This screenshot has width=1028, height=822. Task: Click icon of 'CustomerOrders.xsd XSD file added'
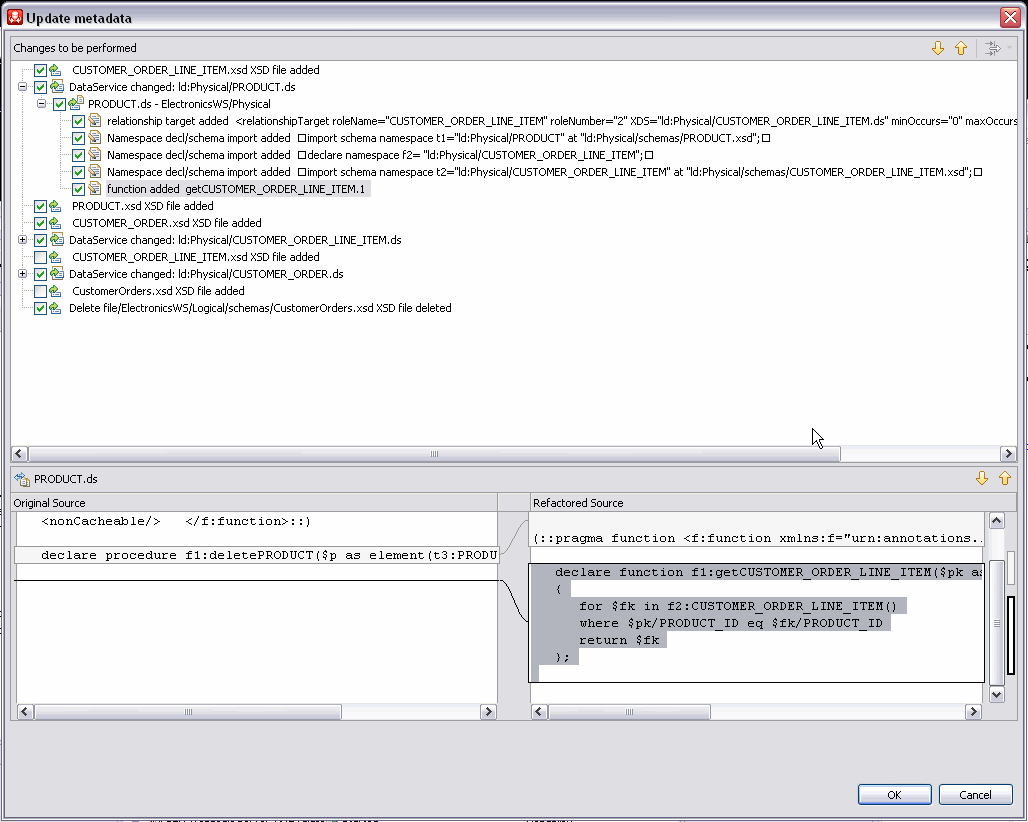pos(56,291)
